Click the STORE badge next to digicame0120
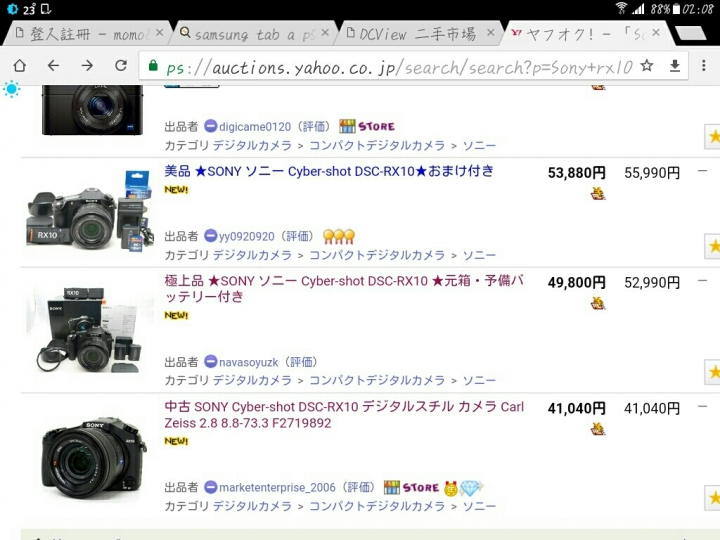The height and width of the screenshot is (540, 720). point(367,126)
